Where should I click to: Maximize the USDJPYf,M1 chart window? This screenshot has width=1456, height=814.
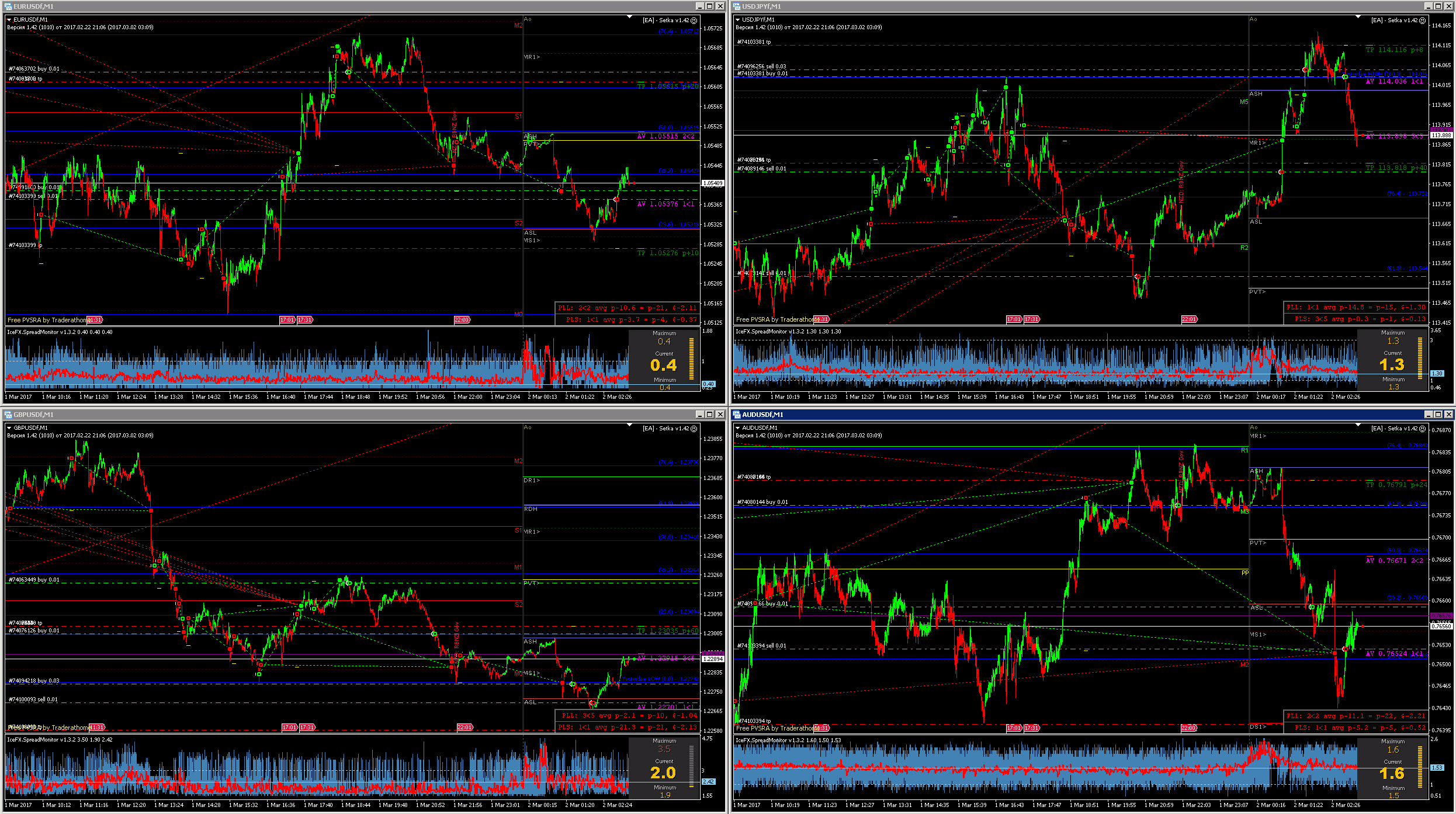point(1438,6)
